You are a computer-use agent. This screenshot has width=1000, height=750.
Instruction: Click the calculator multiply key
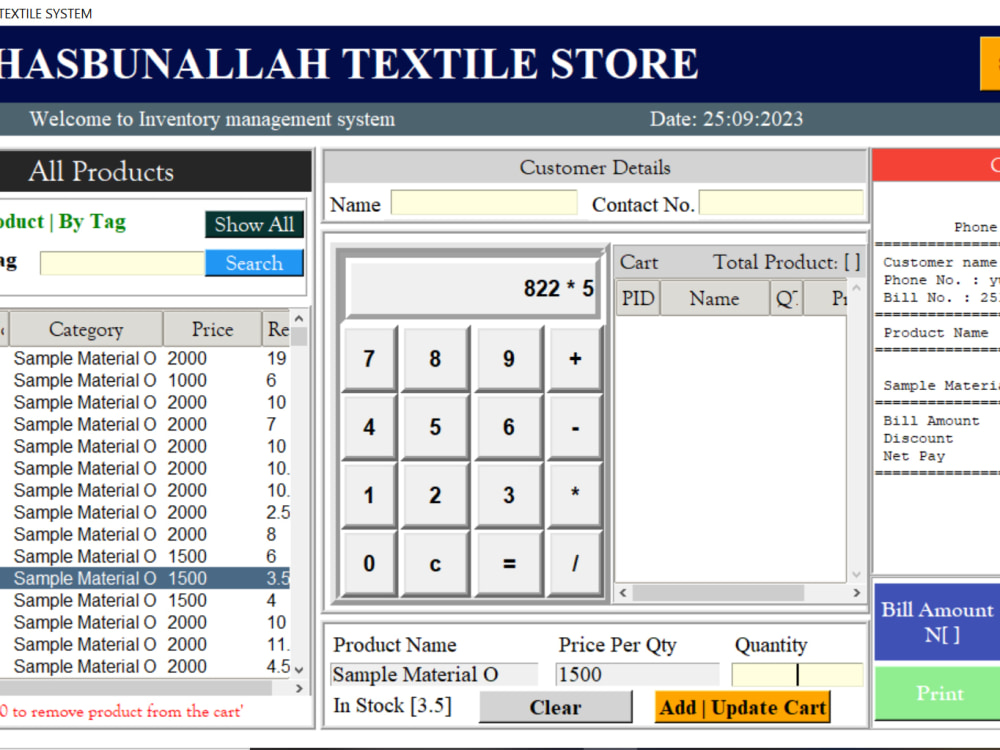click(x=575, y=495)
